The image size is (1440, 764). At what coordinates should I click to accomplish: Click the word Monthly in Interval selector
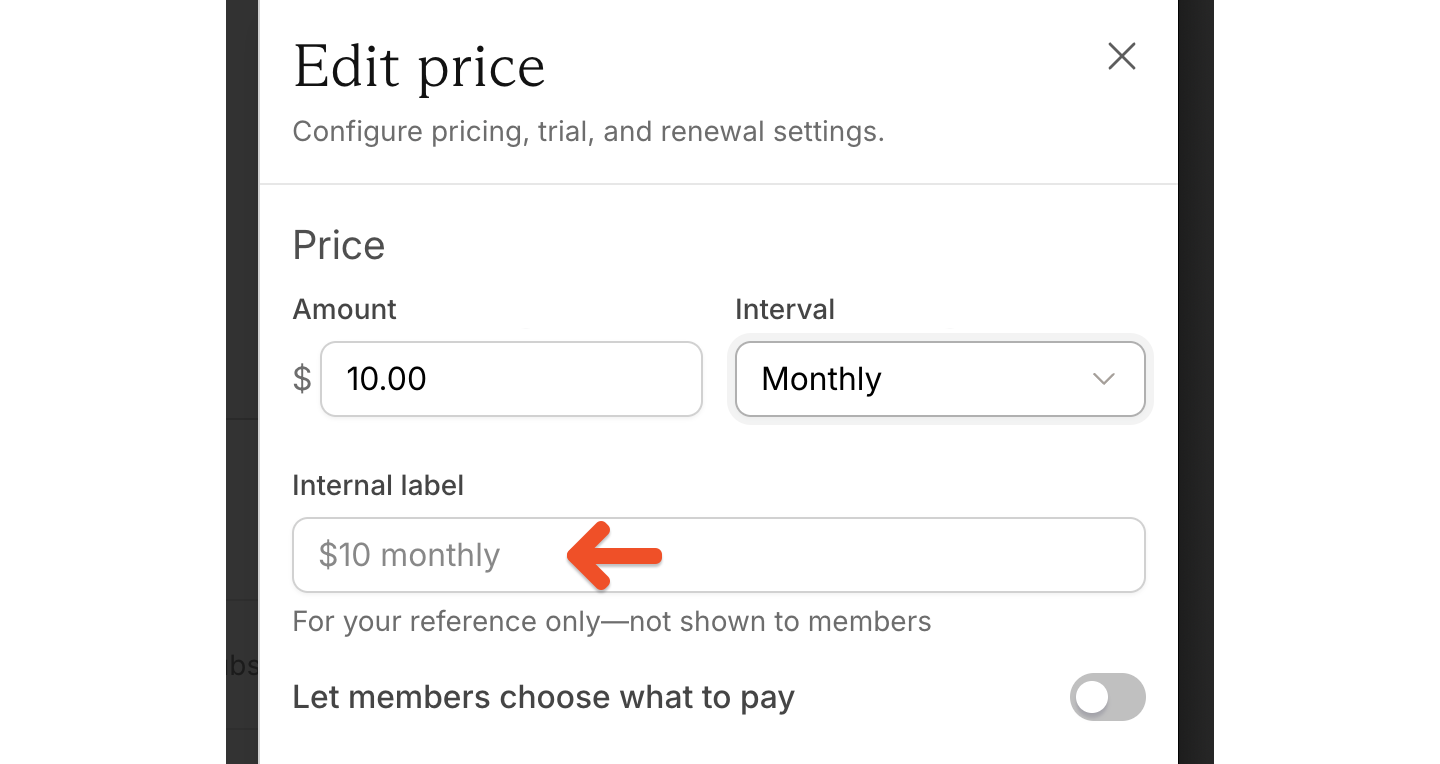point(821,379)
